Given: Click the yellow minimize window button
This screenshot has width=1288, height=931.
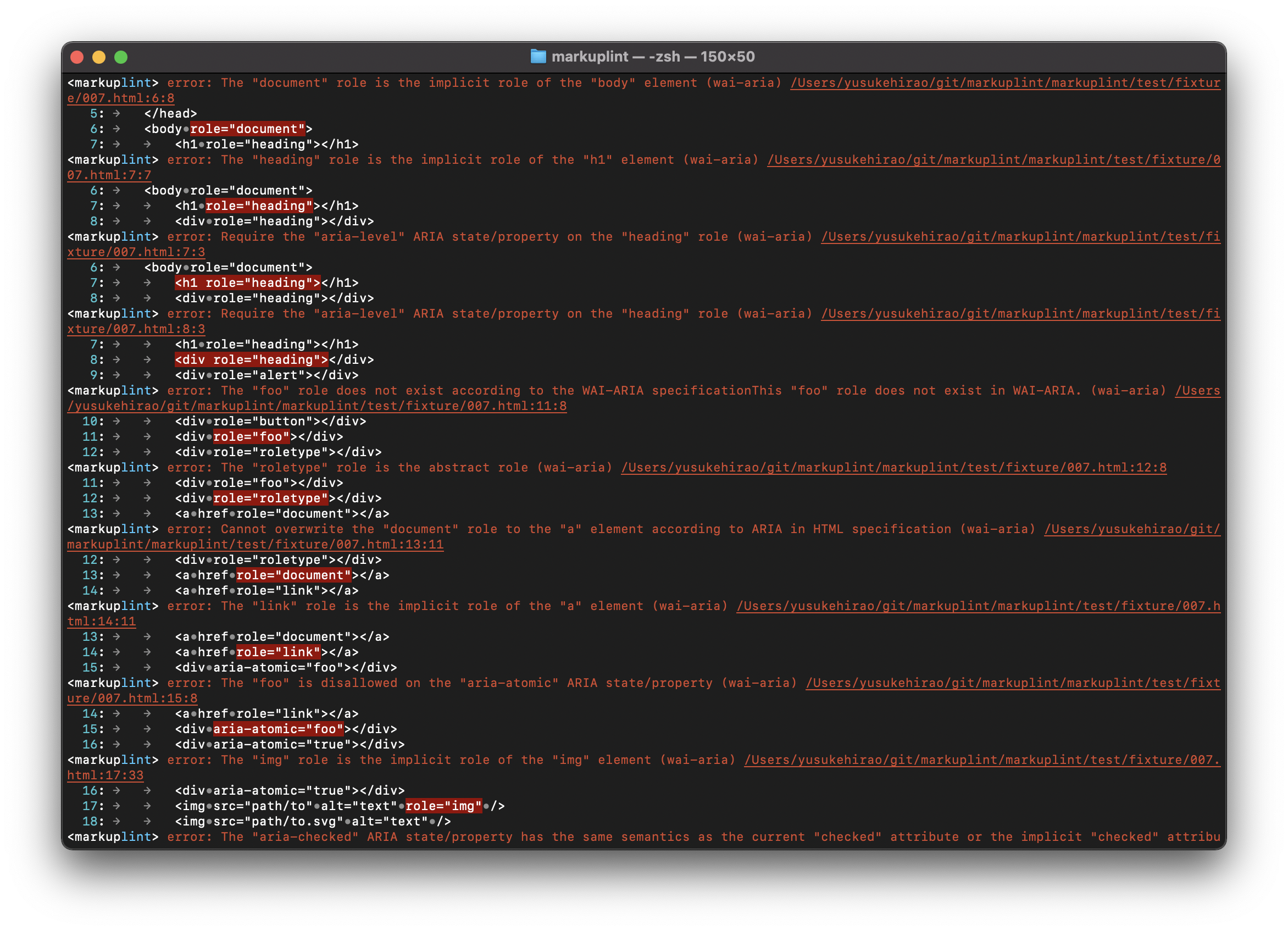Looking at the screenshot, I should pos(99,57).
